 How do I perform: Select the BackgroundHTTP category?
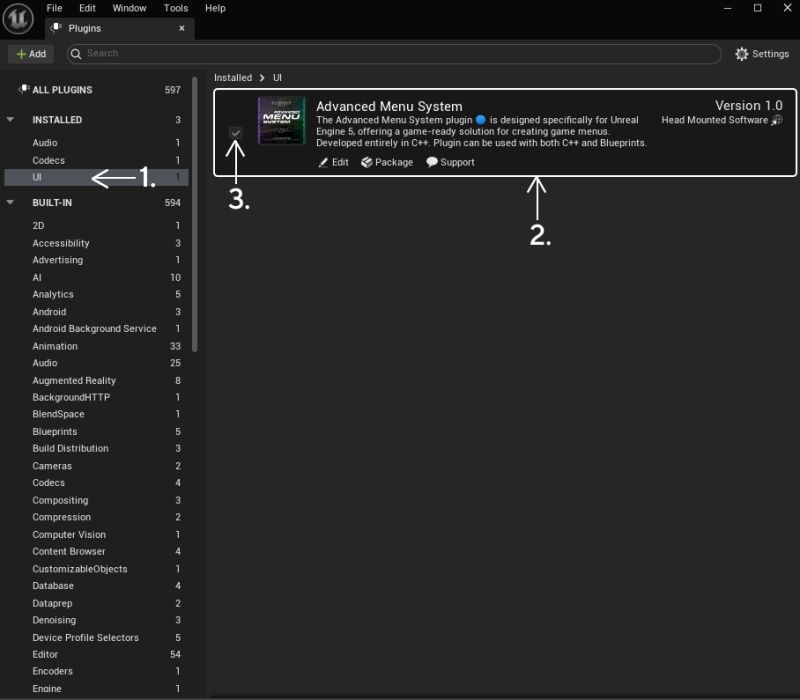click(96, 397)
